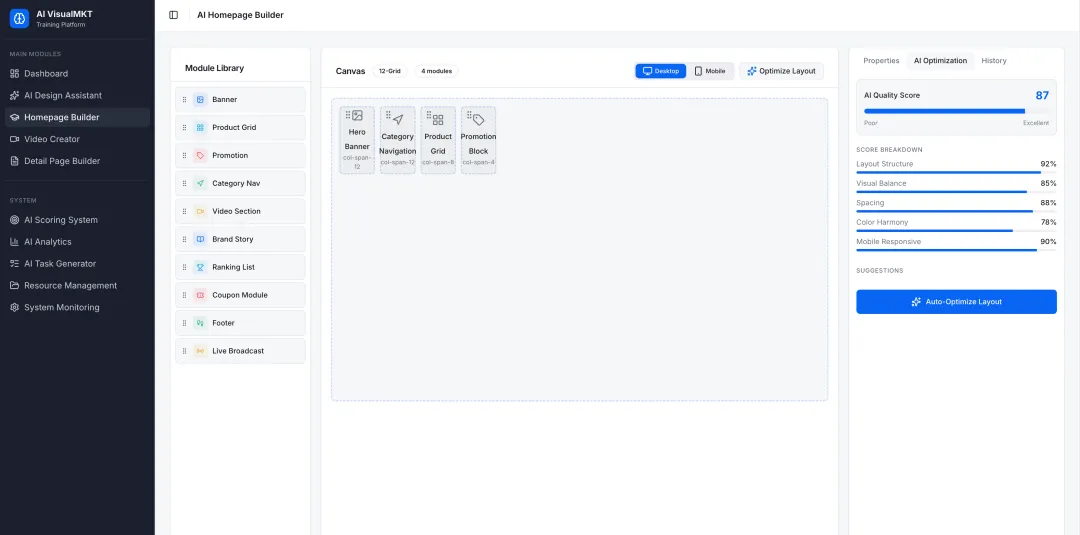Image resolution: width=1080 pixels, height=535 pixels.
Task: Click the AI Quality Score progress bar
Action: (957, 111)
